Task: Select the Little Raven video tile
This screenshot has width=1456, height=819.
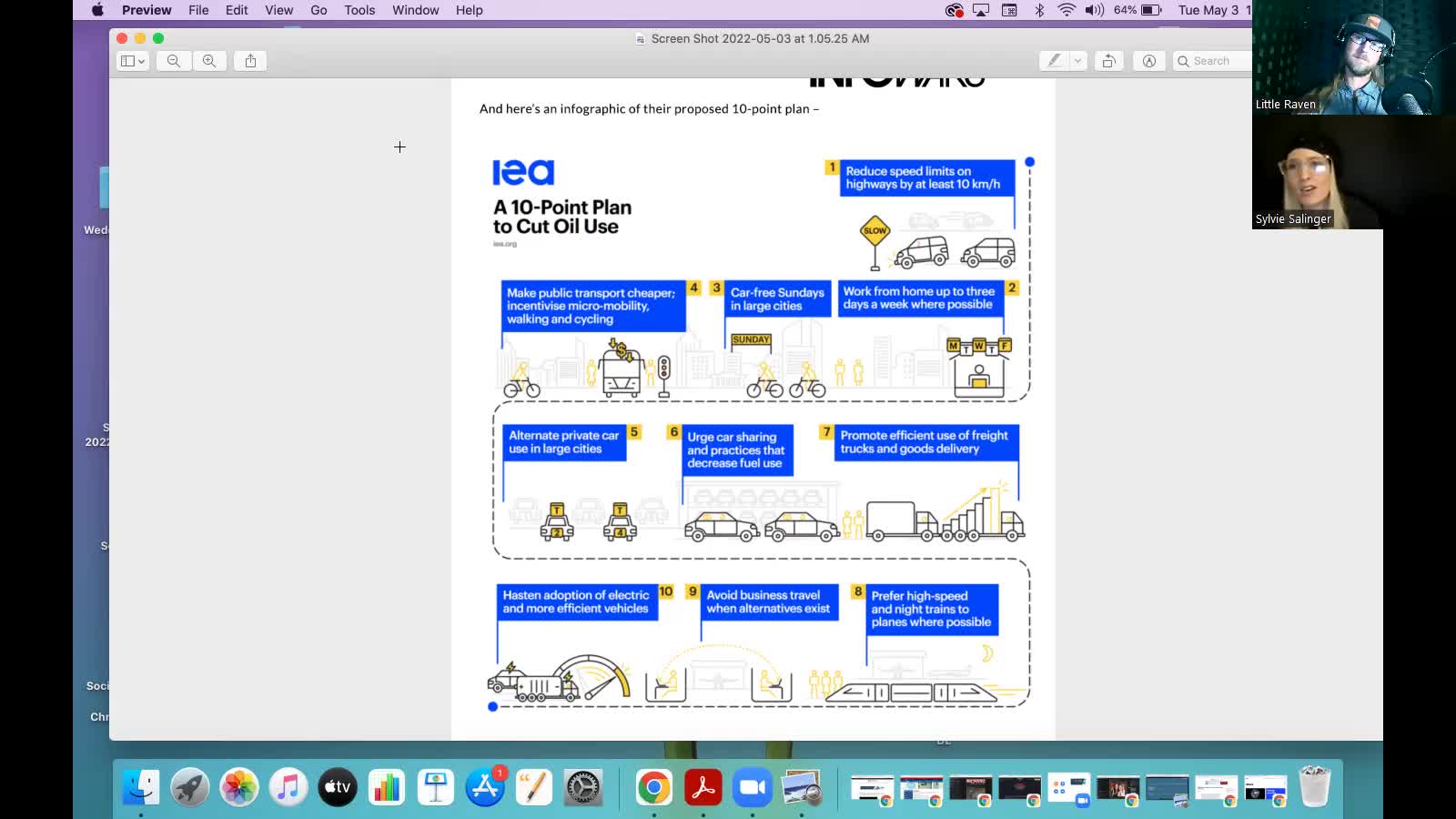Action: [1354, 57]
